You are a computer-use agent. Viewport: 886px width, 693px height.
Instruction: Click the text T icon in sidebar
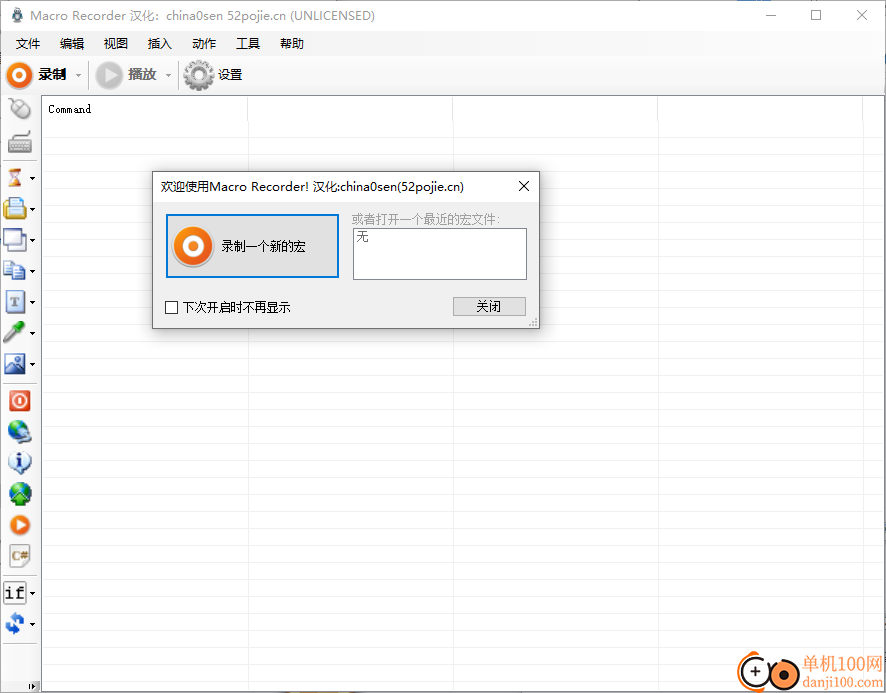15,302
